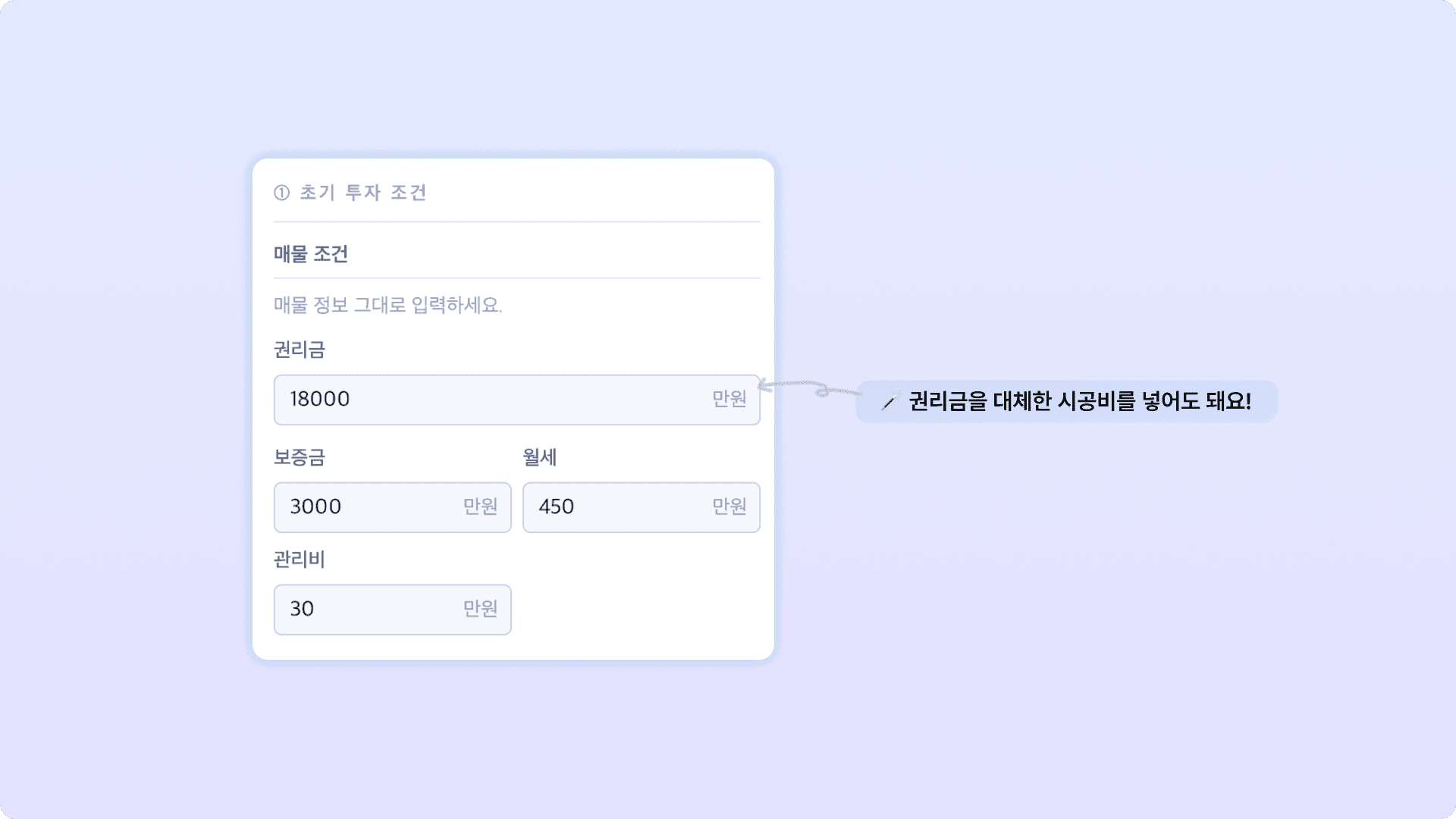Click the 만원 label in the 보증금 field
This screenshot has width=1456, height=819.
click(x=478, y=507)
